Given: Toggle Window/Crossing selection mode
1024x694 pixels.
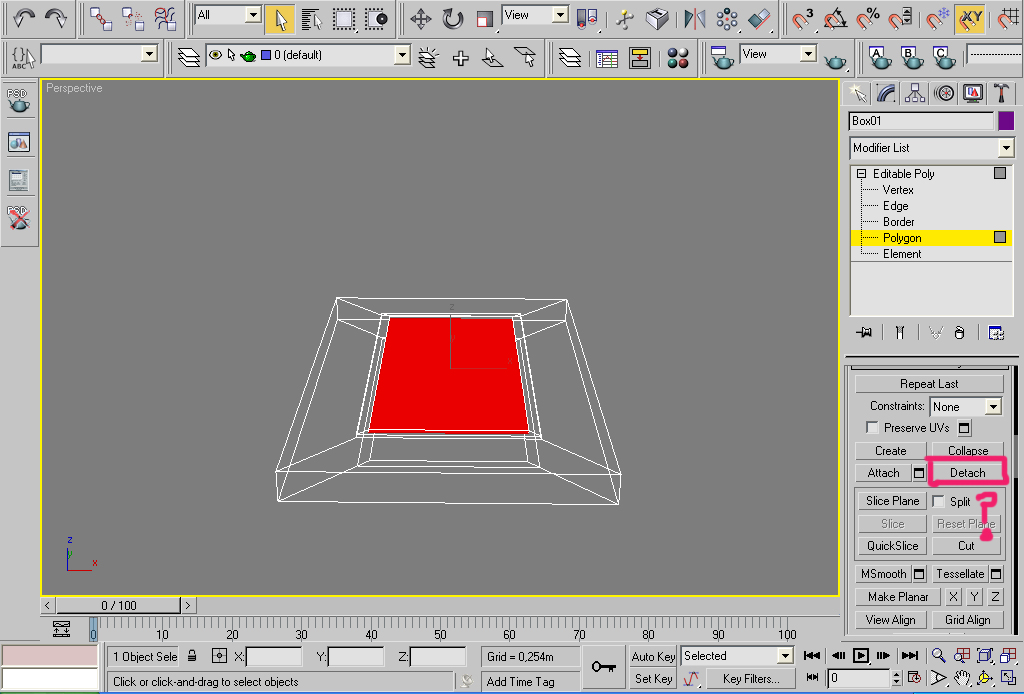Looking at the screenshot, I should [376, 19].
